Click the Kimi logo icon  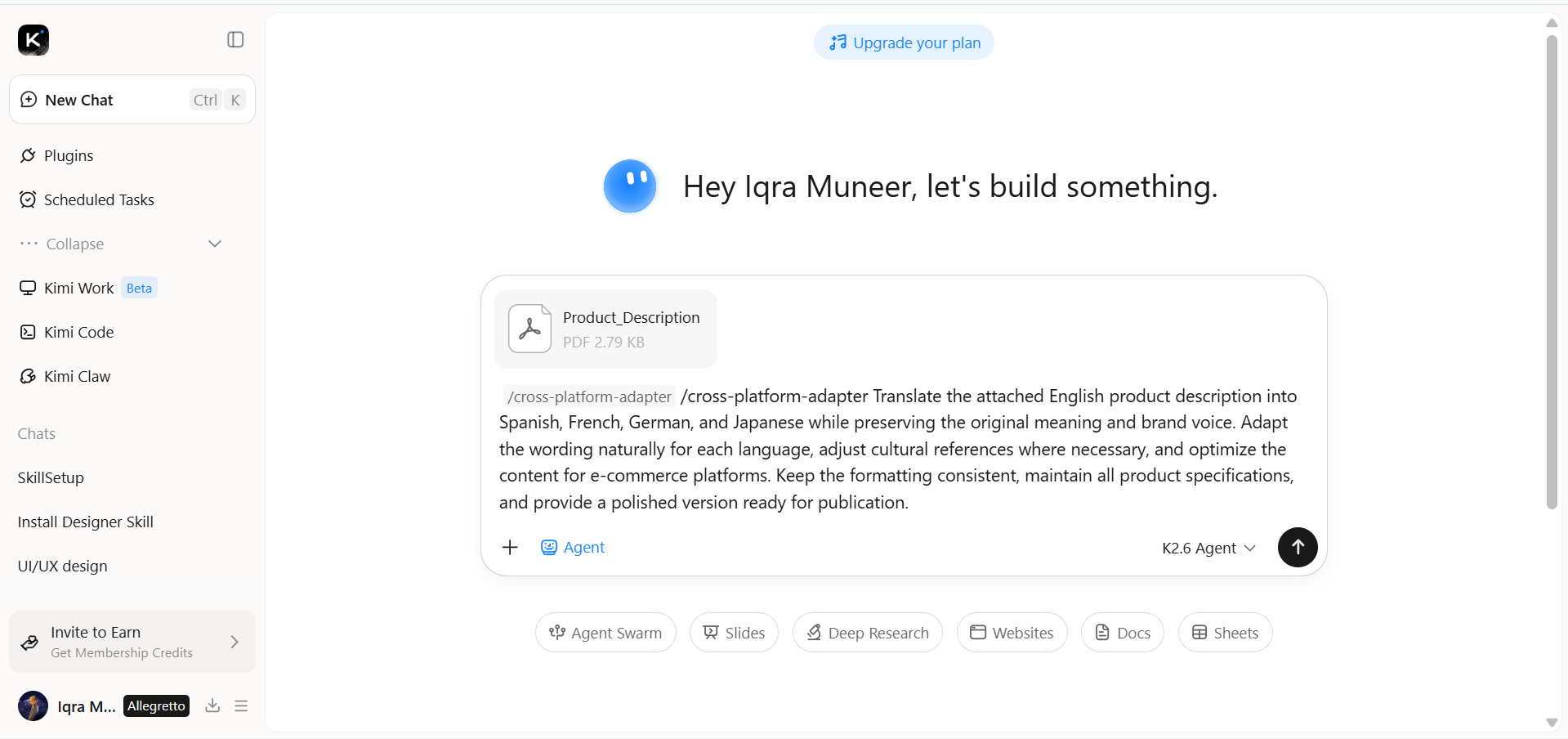point(34,39)
